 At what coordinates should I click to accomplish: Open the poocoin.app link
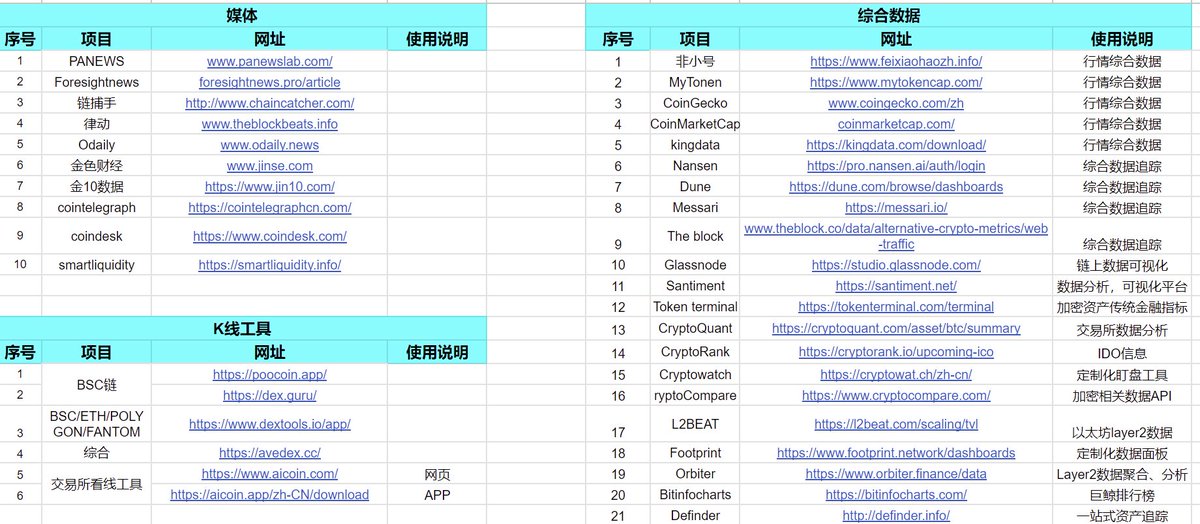(269, 375)
